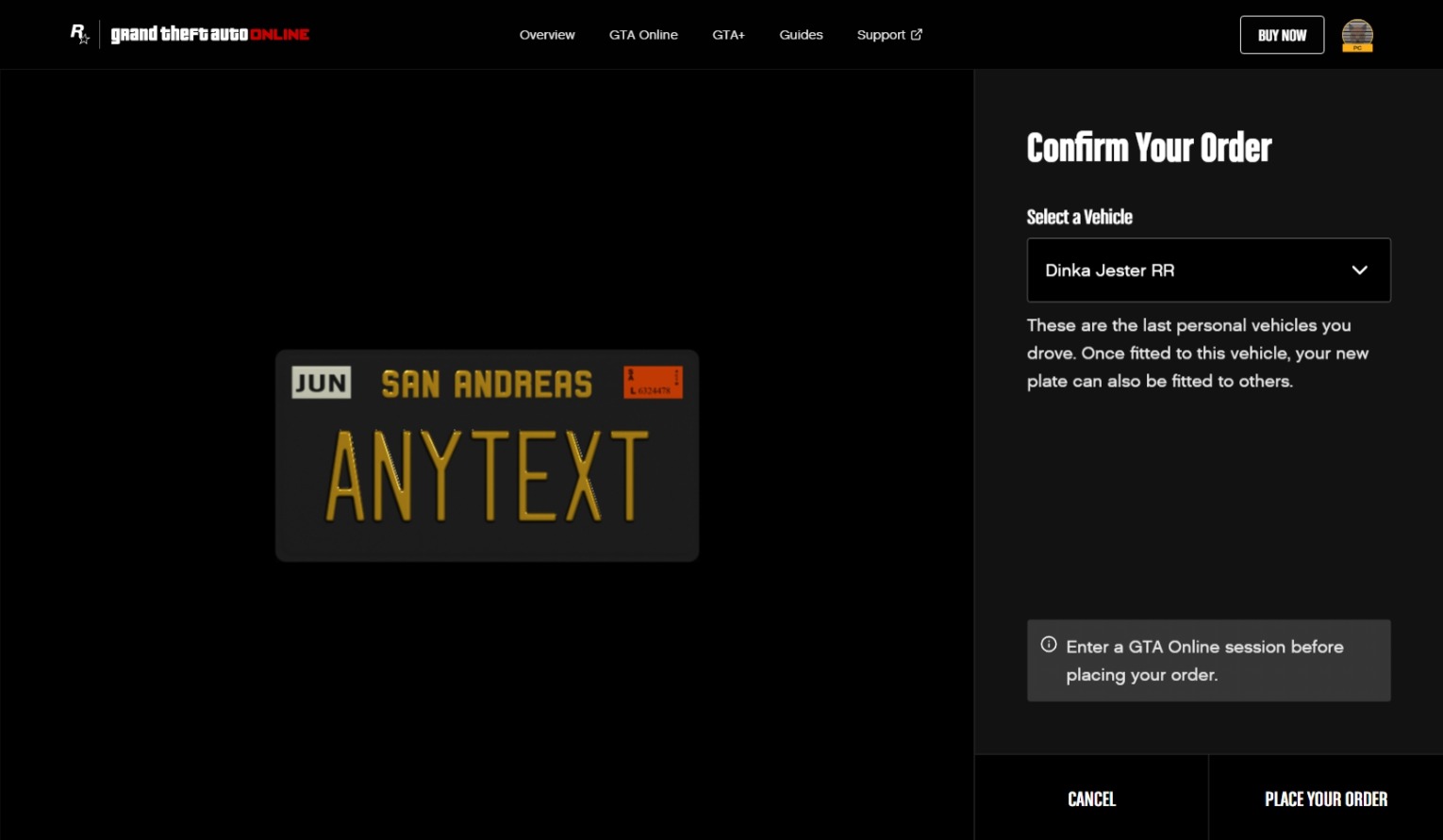Click the Buy Now button
Viewport: 1443px width, 840px height.
click(x=1282, y=35)
